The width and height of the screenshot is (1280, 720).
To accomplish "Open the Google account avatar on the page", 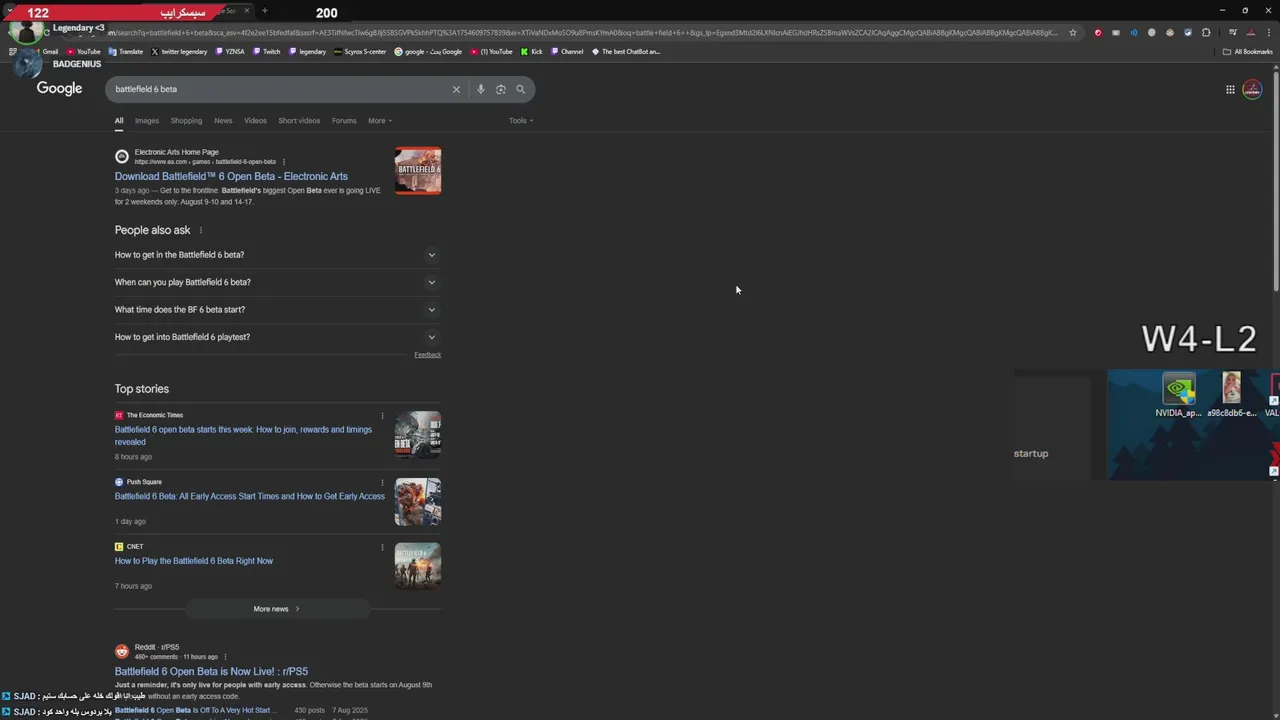I will click(x=1252, y=89).
